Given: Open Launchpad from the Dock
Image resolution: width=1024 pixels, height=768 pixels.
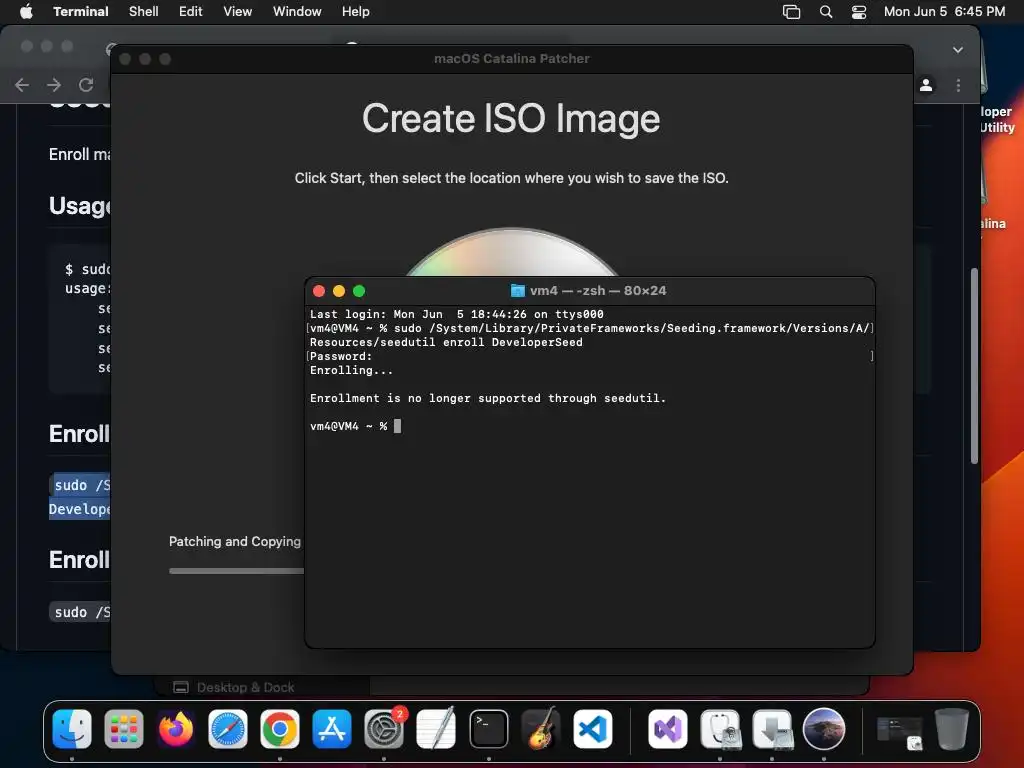Looking at the screenshot, I should pos(123,729).
